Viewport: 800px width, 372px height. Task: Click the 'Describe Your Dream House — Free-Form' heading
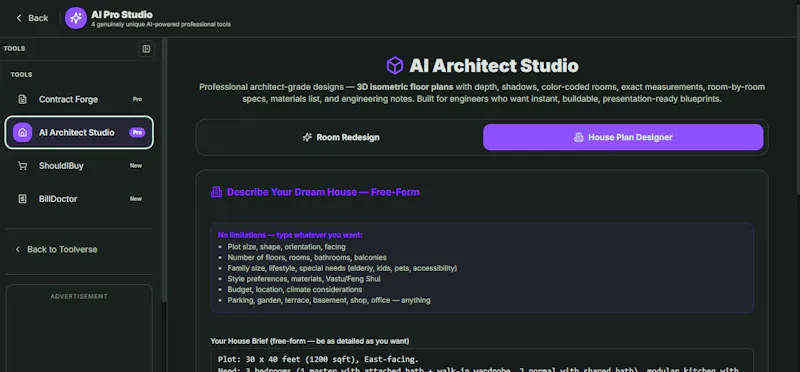[323, 192]
